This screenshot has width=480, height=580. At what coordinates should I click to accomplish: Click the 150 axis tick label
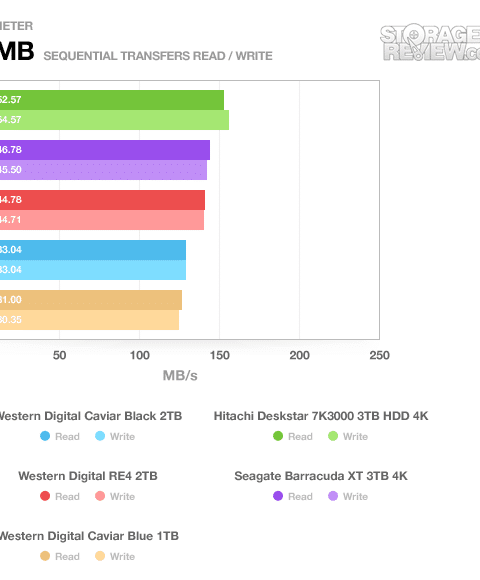tap(220, 355)
